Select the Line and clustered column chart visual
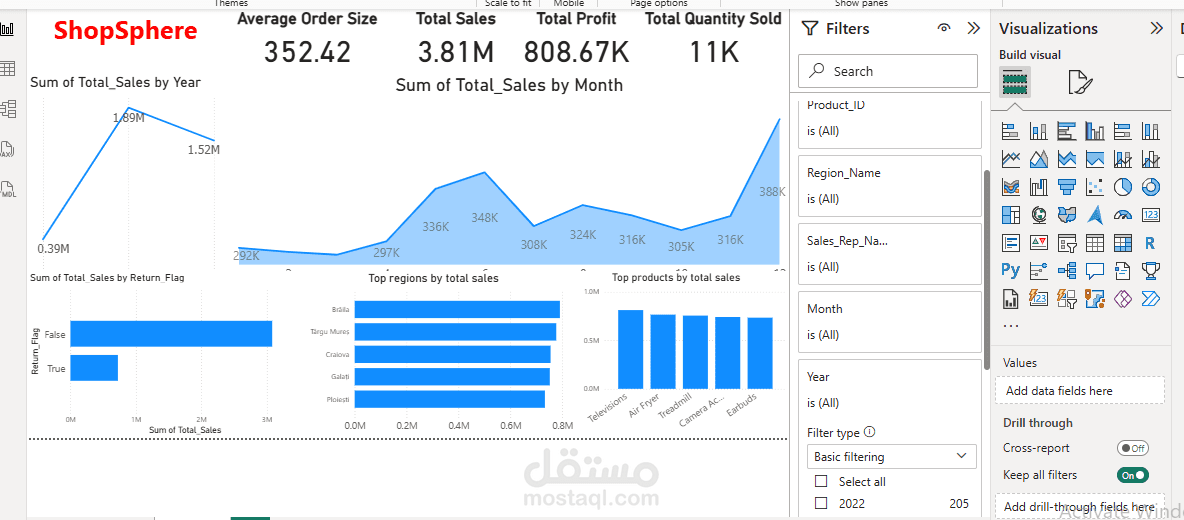 point(1151,158)
